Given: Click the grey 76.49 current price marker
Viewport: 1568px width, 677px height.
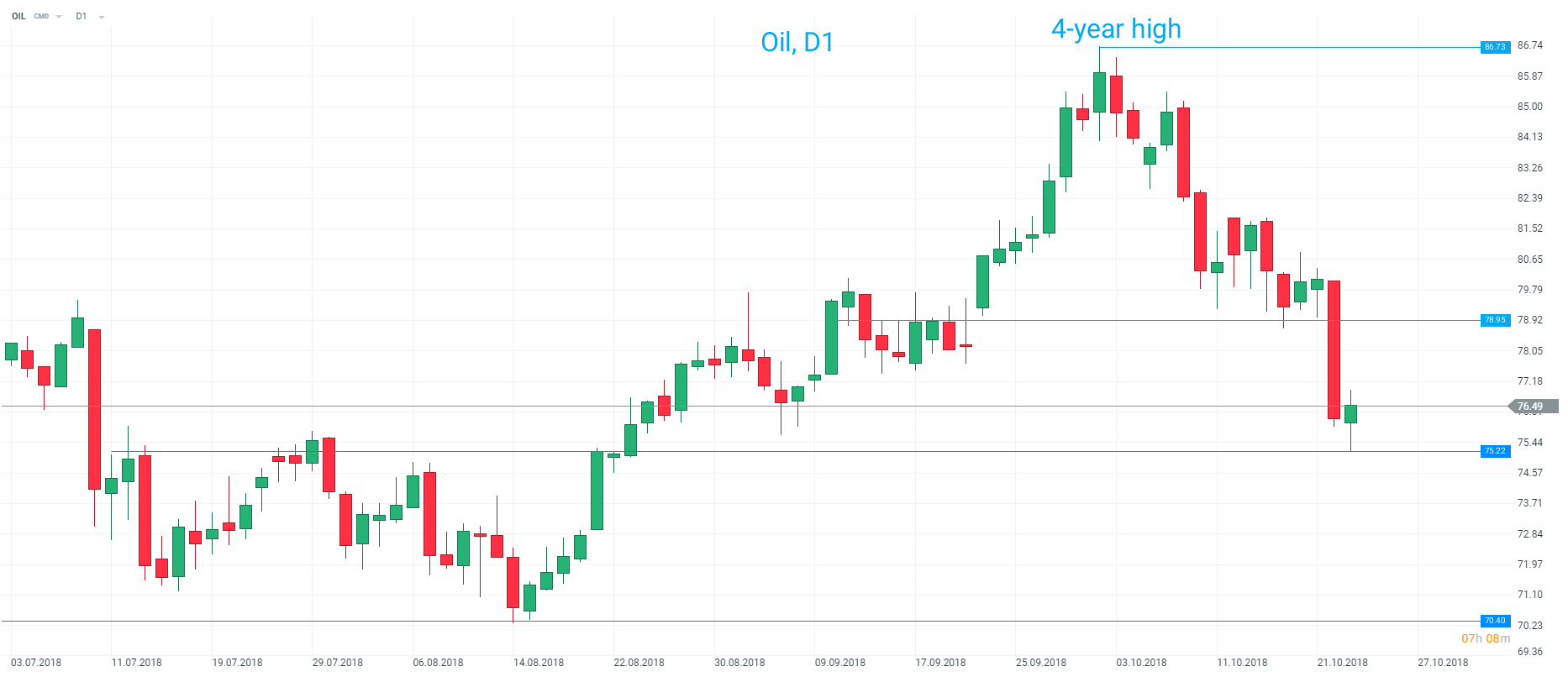Looking at the screenshot, I should click(1531, 407).
